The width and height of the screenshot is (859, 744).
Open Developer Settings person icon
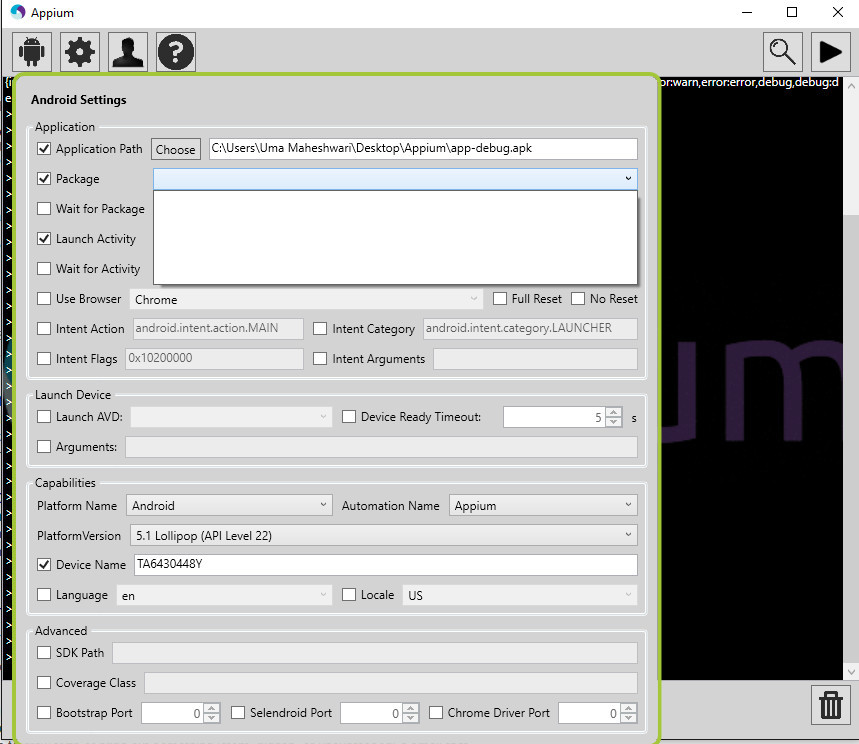coord(128,52)
